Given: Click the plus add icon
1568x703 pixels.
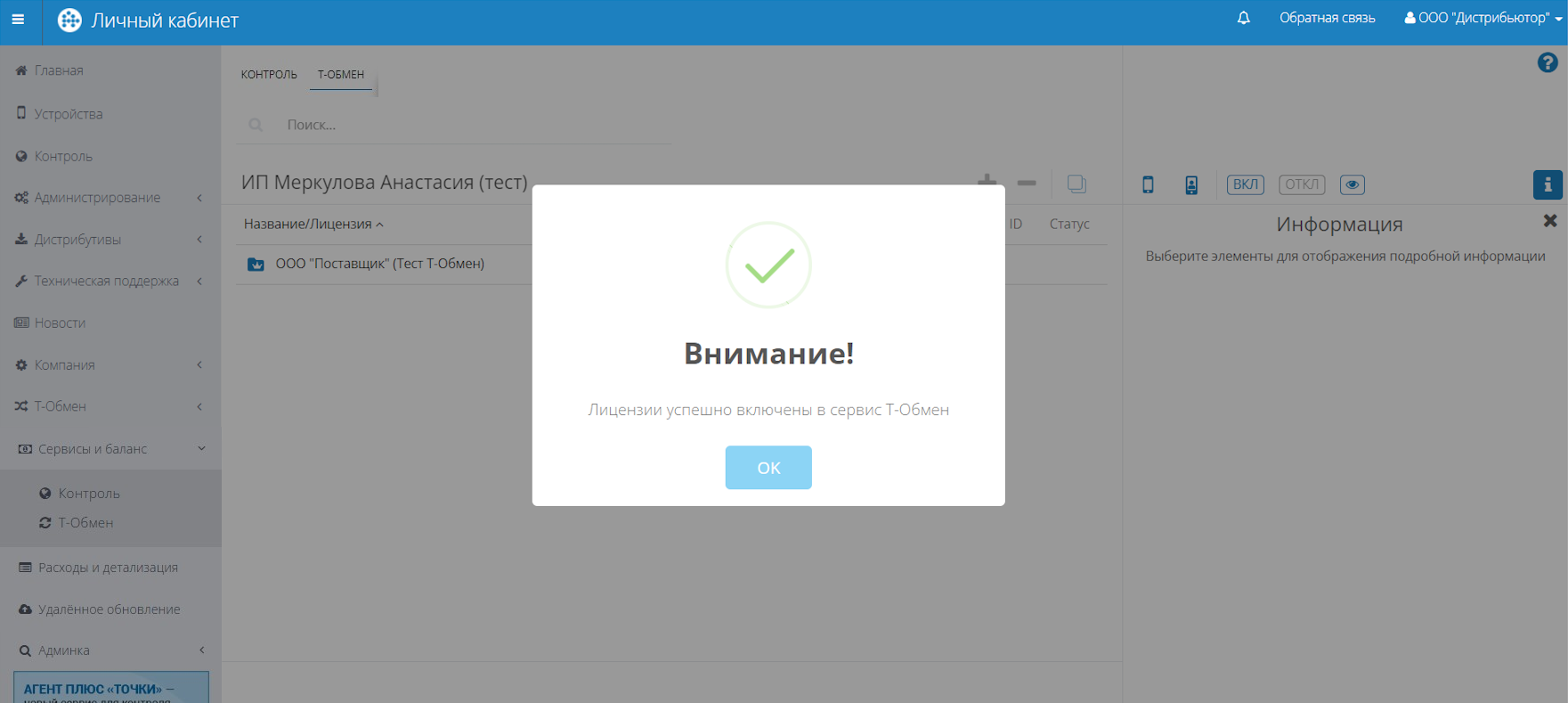Looking at the screenshot, I should 987,183.
